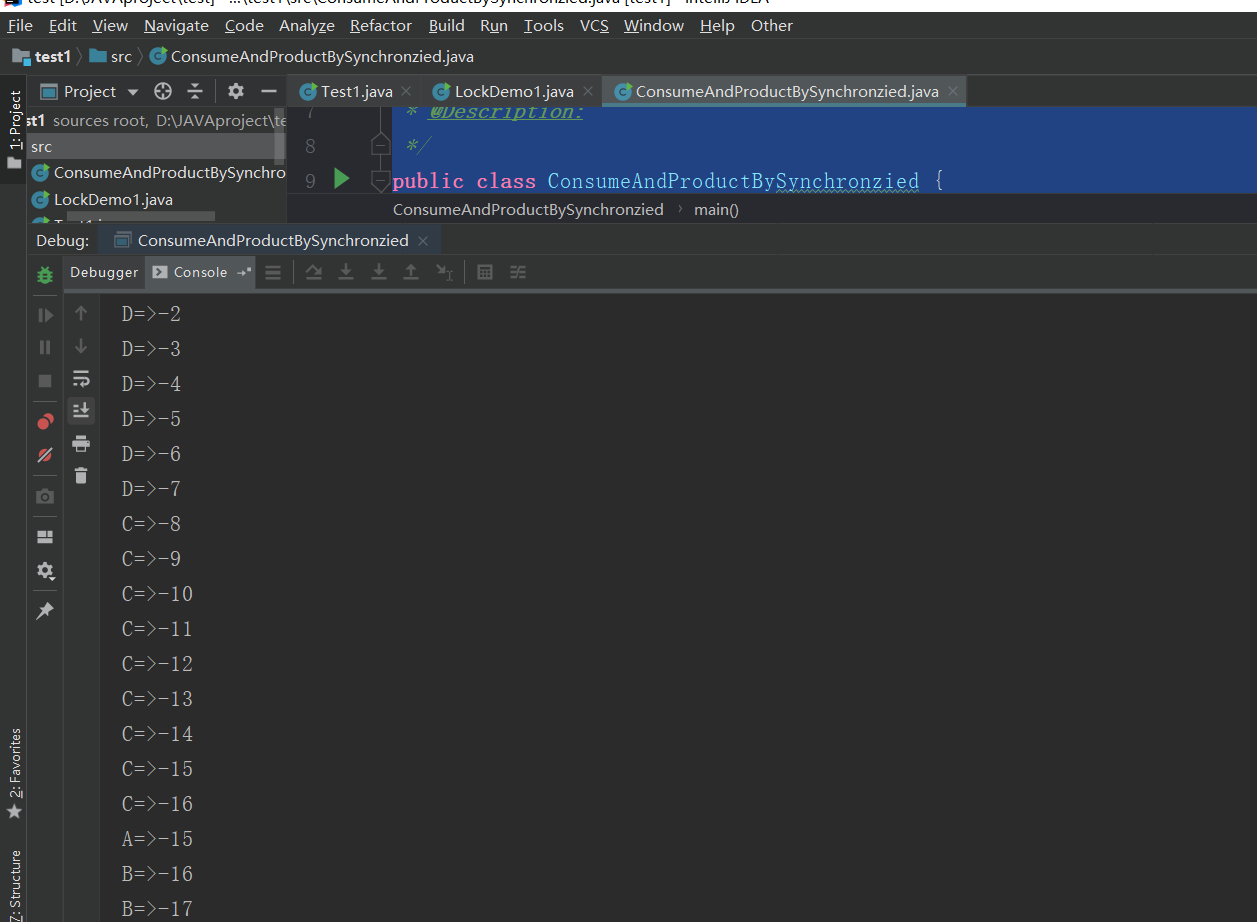Open the VCS menu
The height and width of the screenshot is (922, 1257).
tap(594, 26)
